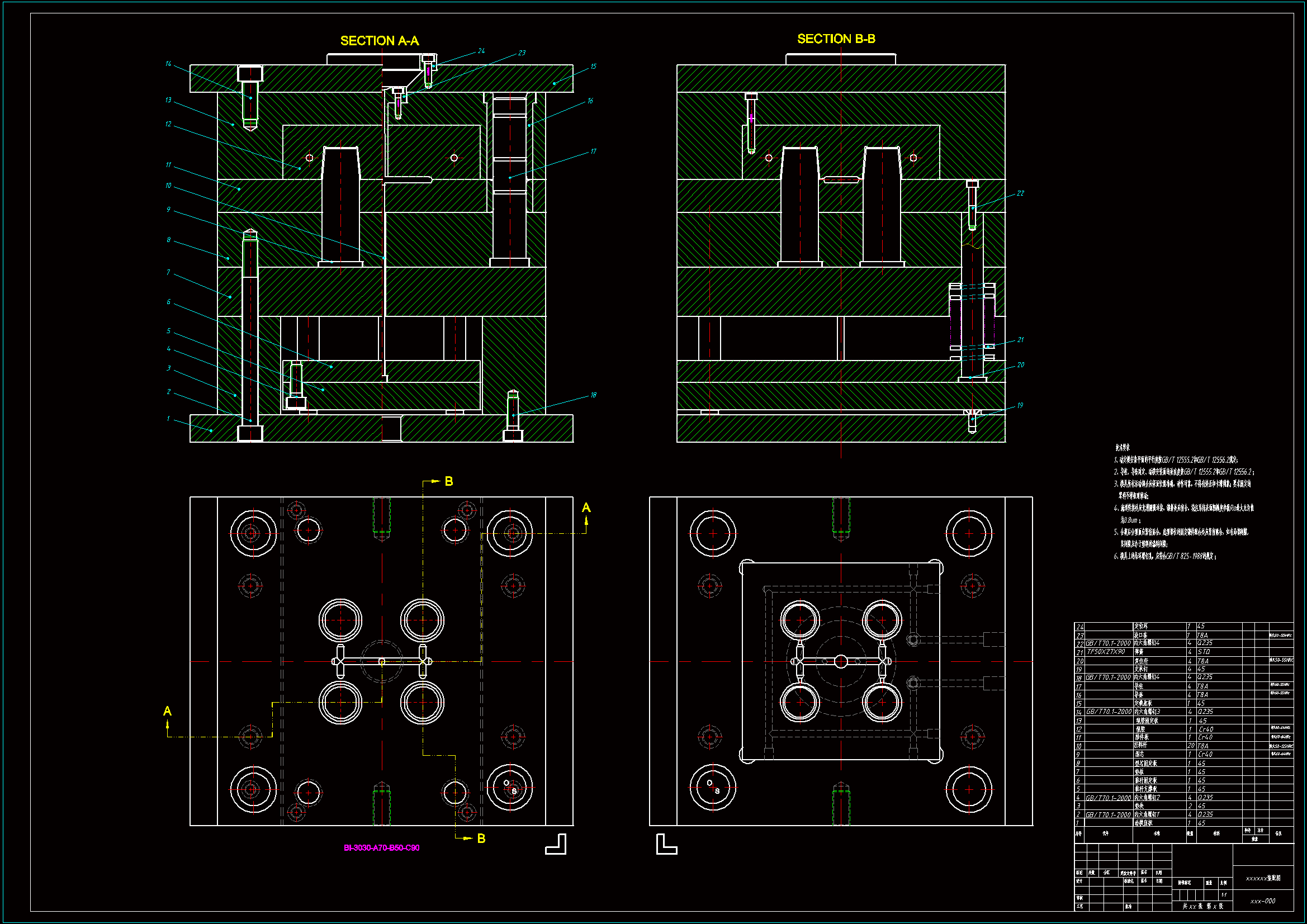Click the center sprue circle in right plan view
The width and height of the screenshot is (1307, 924).
pos(841,661)
